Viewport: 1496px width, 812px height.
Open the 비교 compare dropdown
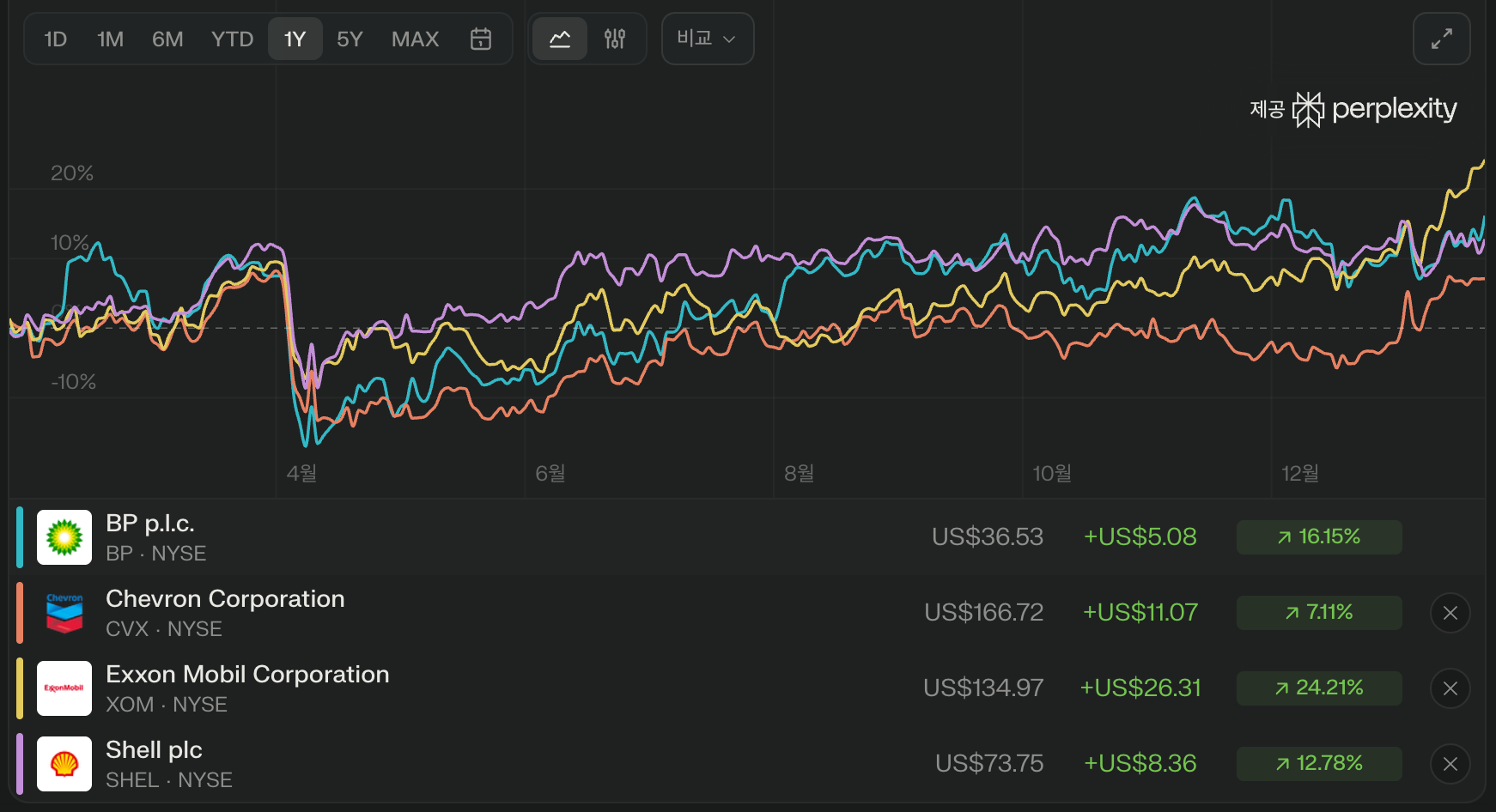pyautogui.click(x=707, y=39)
